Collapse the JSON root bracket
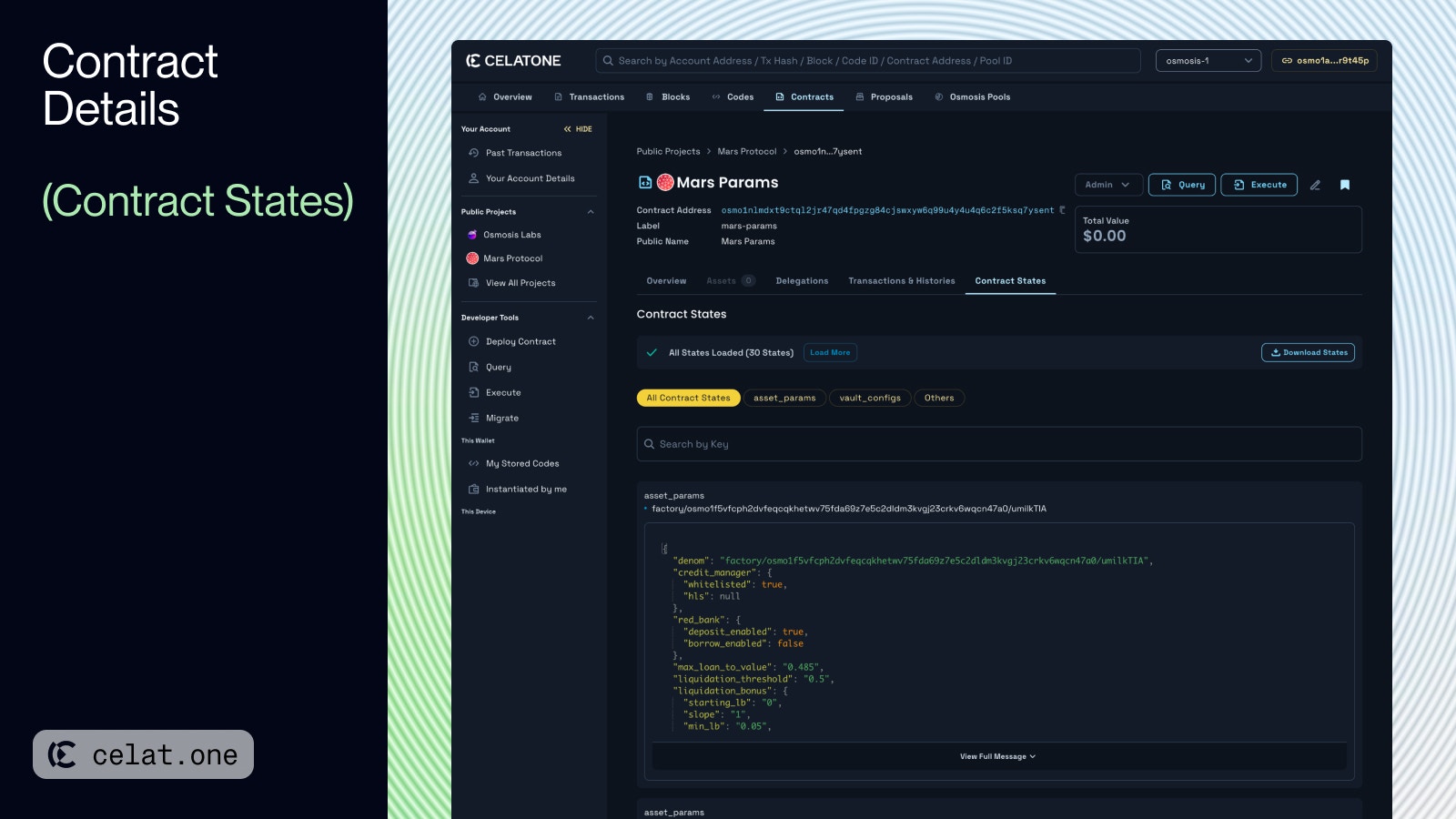The height and width of the screenshot is (819, 1456). (x=664, y=549)
